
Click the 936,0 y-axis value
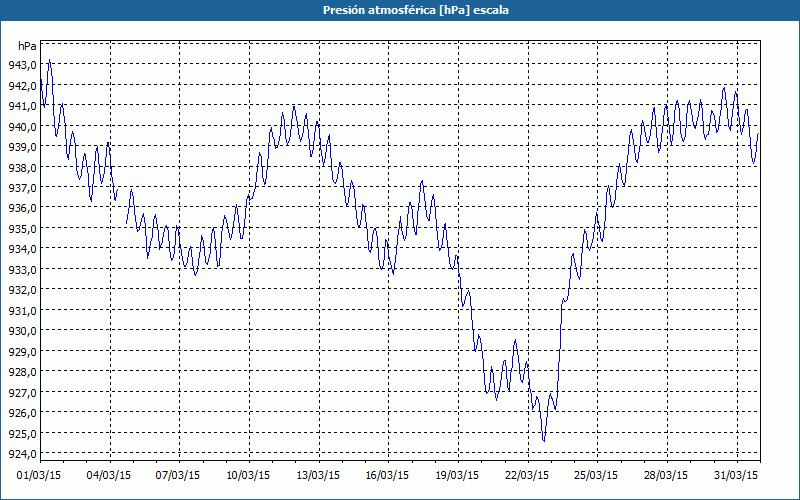(x=22, y=208)
